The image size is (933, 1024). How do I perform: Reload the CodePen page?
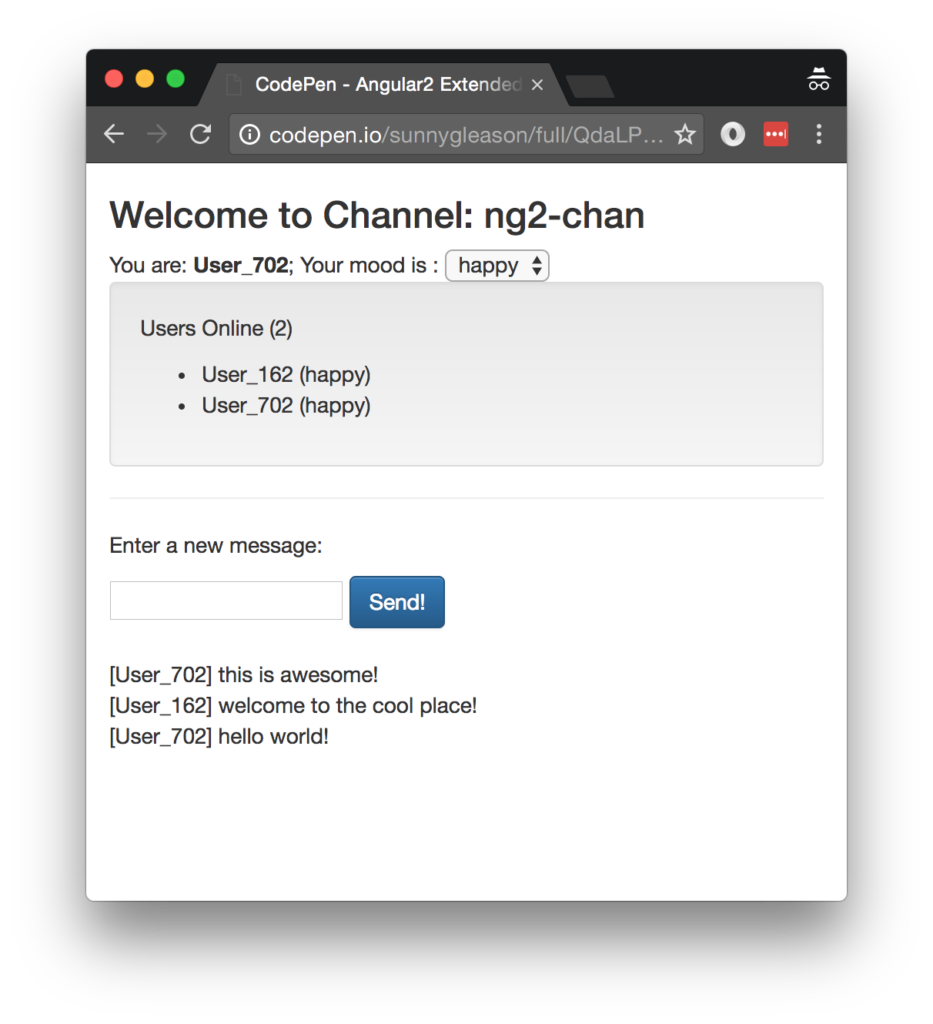coord(200,135)
